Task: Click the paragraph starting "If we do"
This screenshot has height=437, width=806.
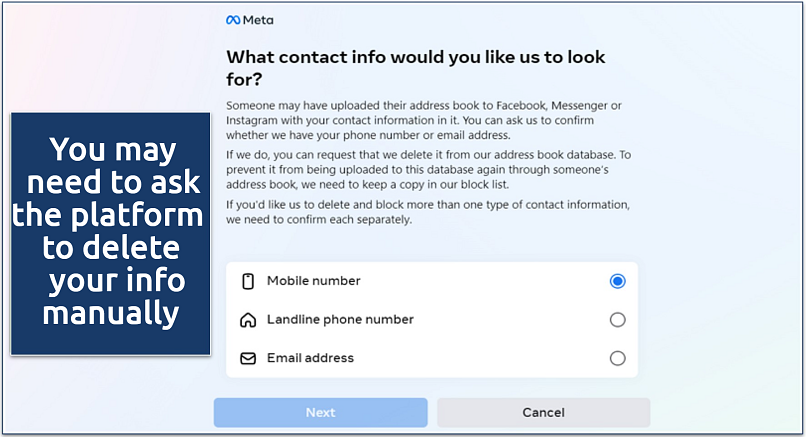Action: (429, 170)
